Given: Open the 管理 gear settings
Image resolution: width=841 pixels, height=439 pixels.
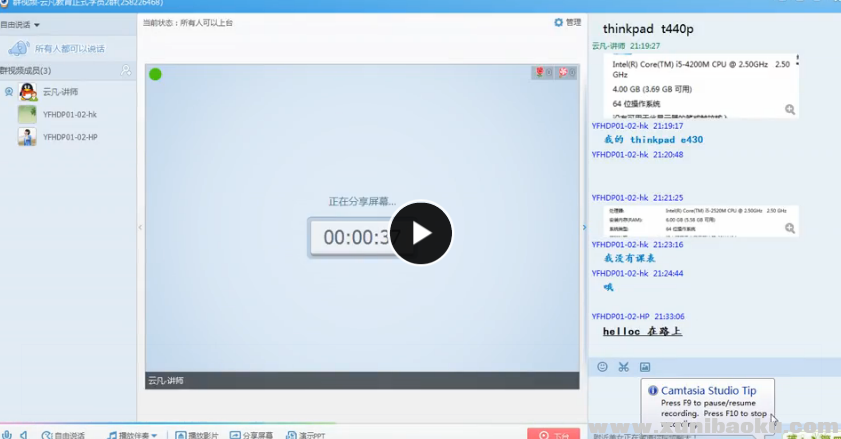Looking at the screenshot, I should tap(566, 22).
